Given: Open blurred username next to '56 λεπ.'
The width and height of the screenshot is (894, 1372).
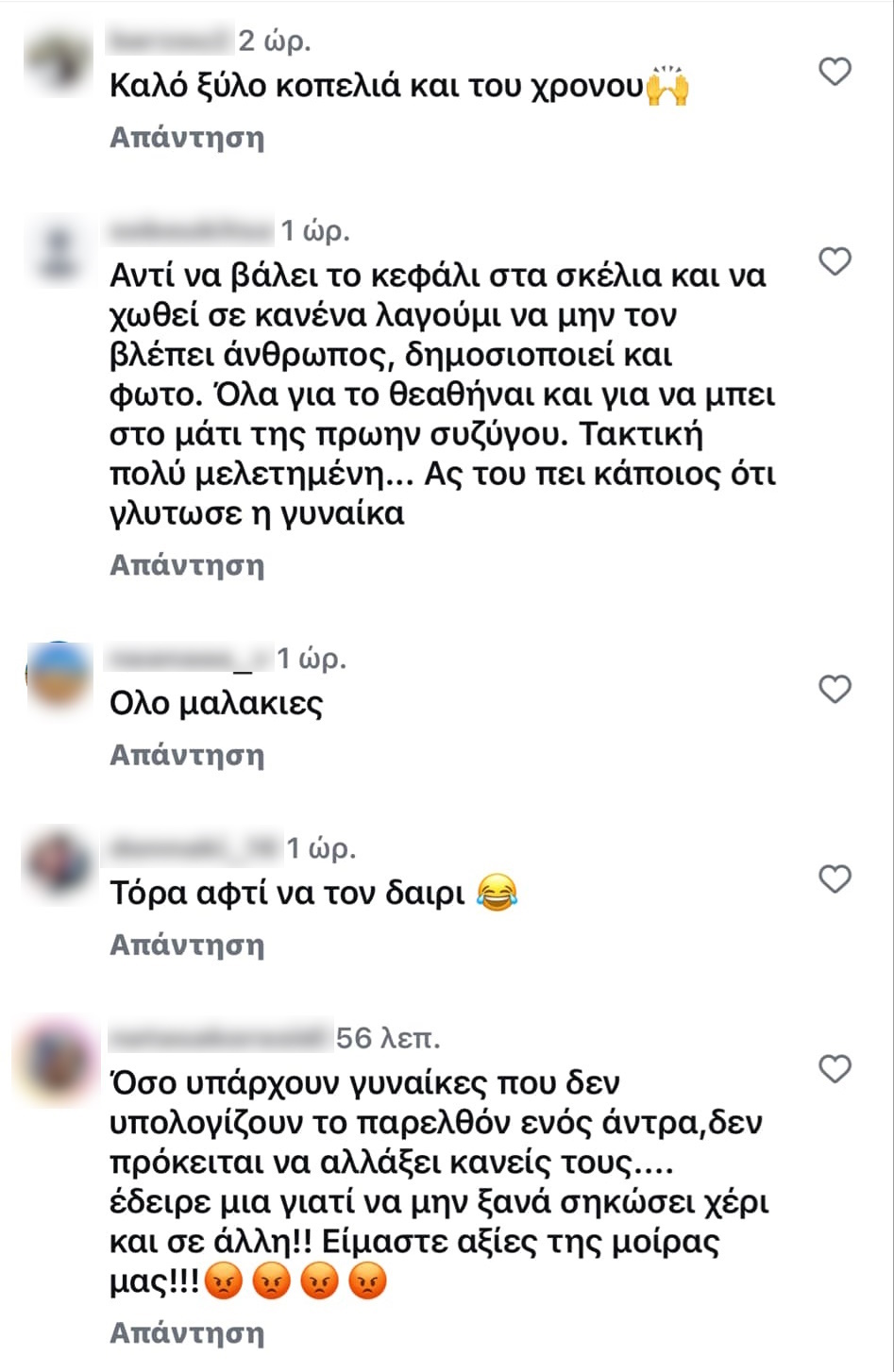Looking at the screenshot, I should pyautogui.click(x=220, y=1038).
